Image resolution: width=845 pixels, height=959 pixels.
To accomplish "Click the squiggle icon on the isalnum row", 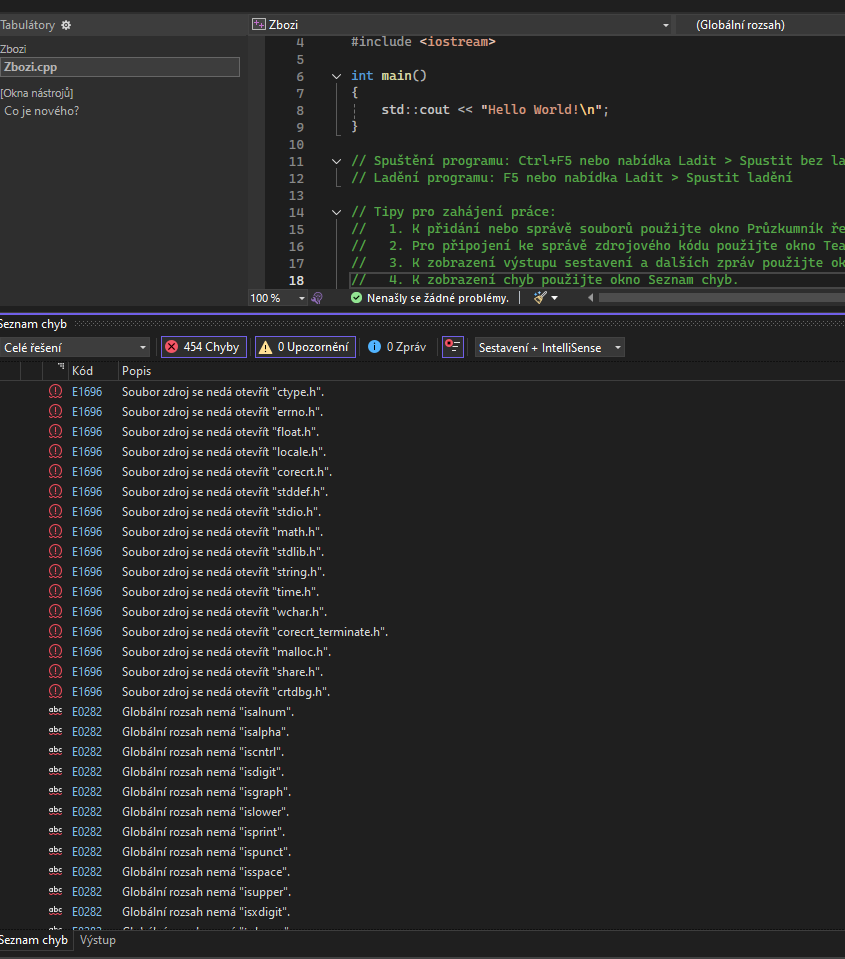I will tap(55, 712).
